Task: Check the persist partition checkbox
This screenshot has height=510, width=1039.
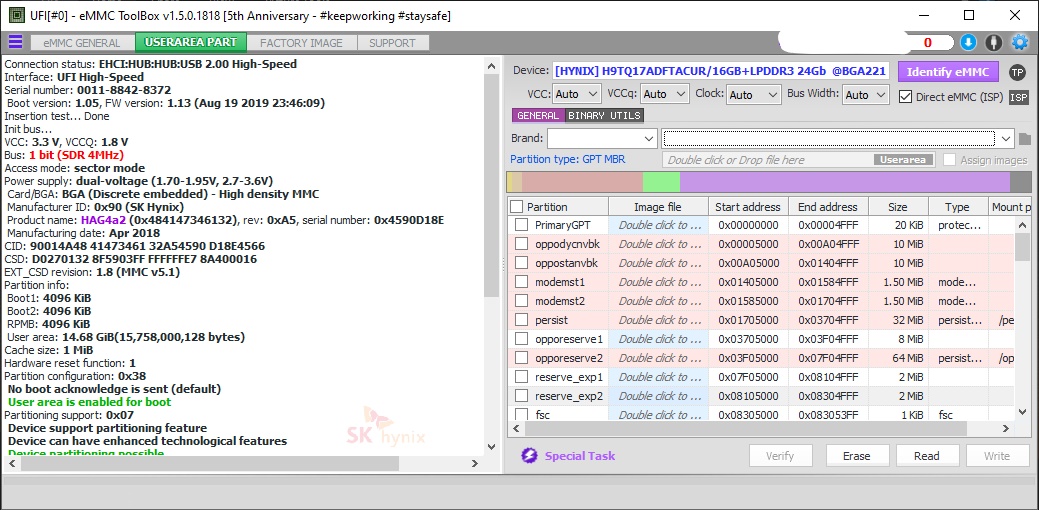Action: pyautogui.click(x=521, y=320)
